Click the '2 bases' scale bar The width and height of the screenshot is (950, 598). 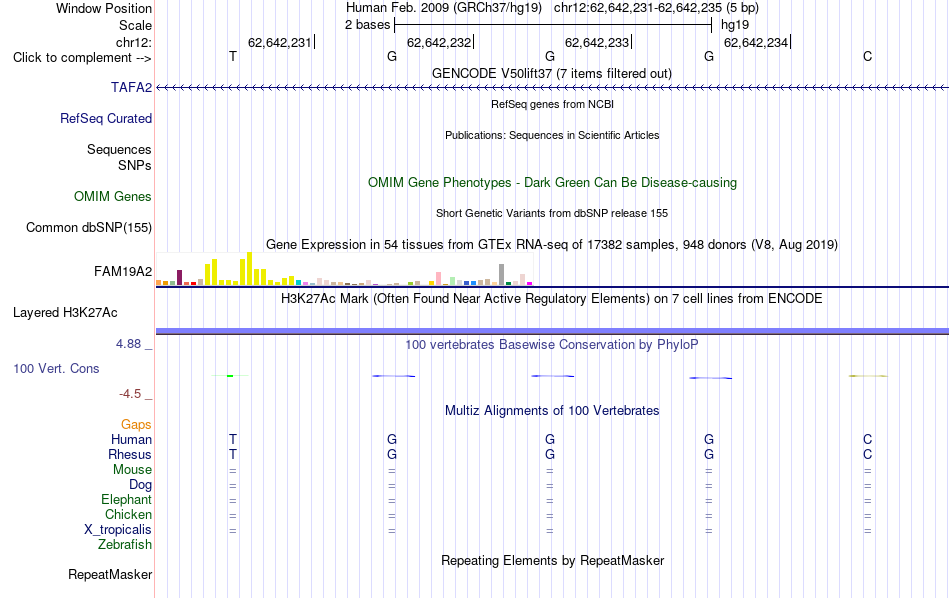(x=553, y=25)
